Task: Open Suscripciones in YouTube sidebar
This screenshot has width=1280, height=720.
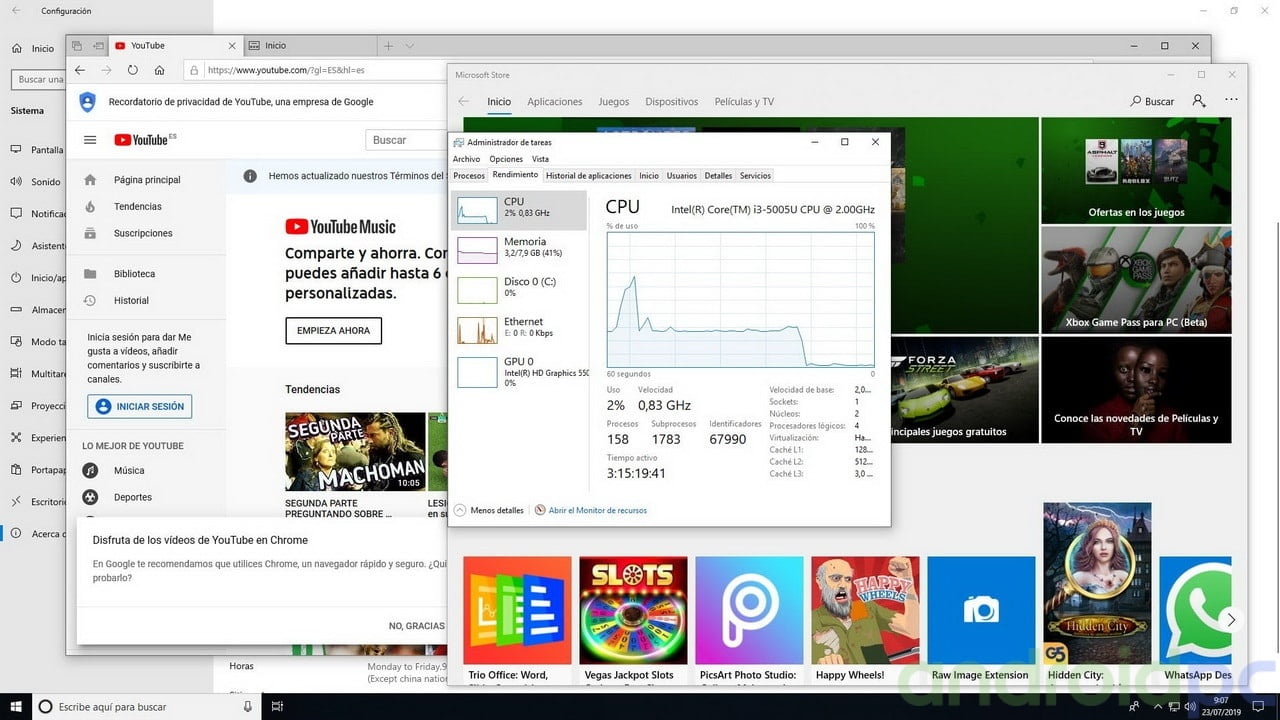Action: click(143, 233)
